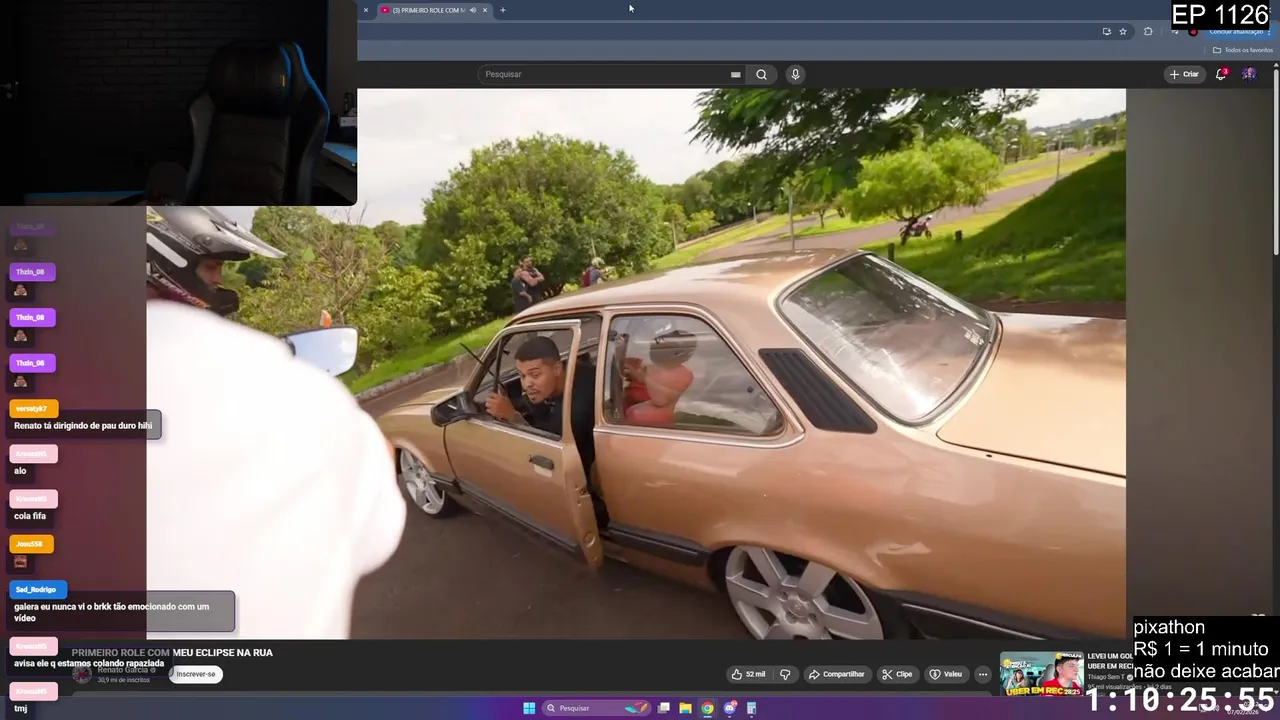Viewport: 1280px width, 720px height.
Task: Open YouTube notifications bell
Action: coord(1222,74)
